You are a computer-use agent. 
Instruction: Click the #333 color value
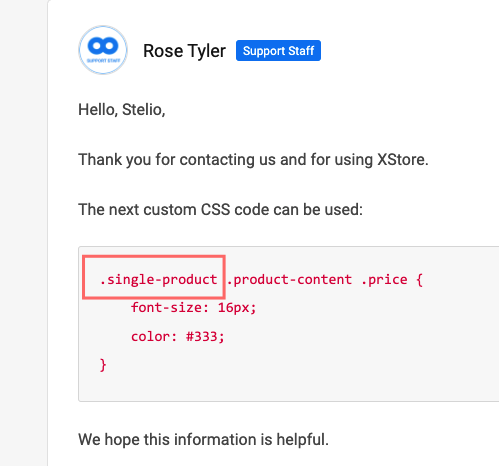tap(202, 336)
